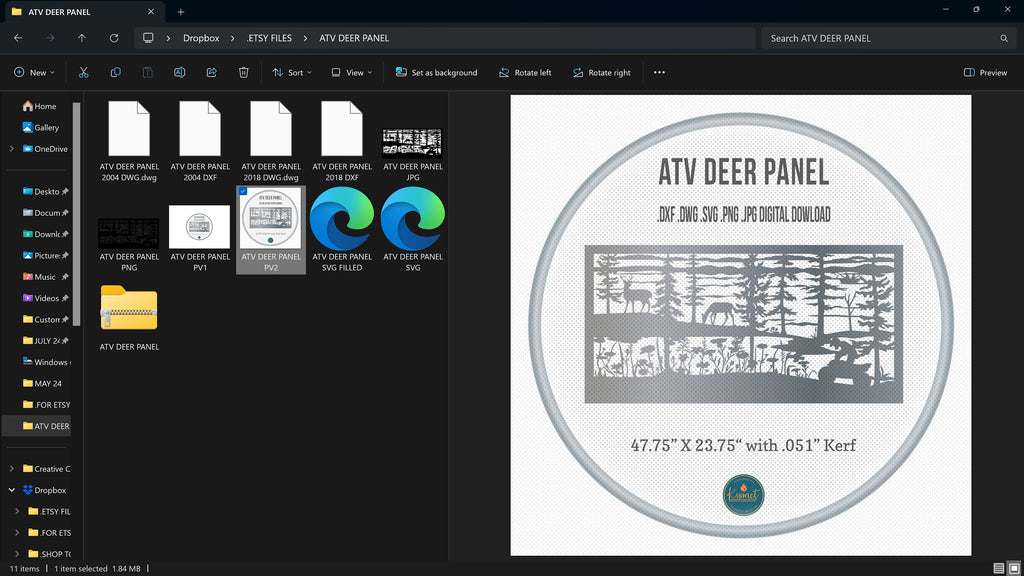This screenshot has width=1024, height=576.
Task: Go back with the Back arrow
Action: point(18,38)
